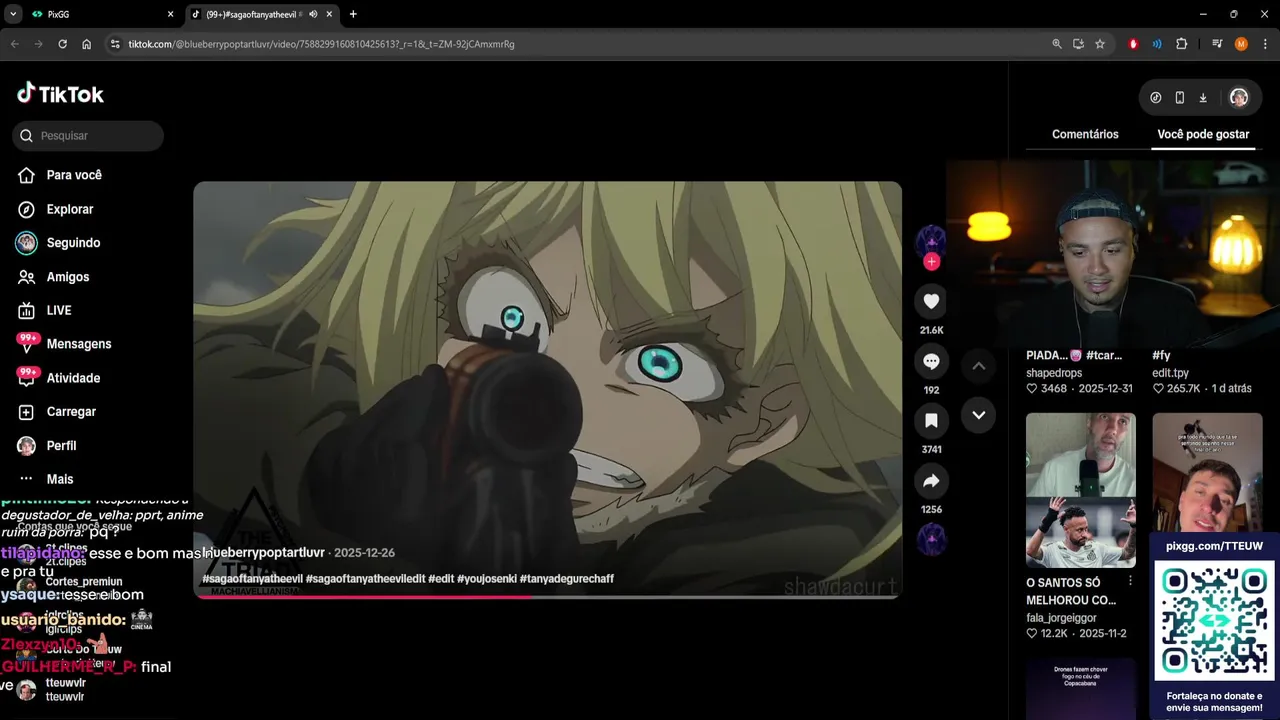
Task: Focus the Pesquisar search field
Action: point(88,135)
